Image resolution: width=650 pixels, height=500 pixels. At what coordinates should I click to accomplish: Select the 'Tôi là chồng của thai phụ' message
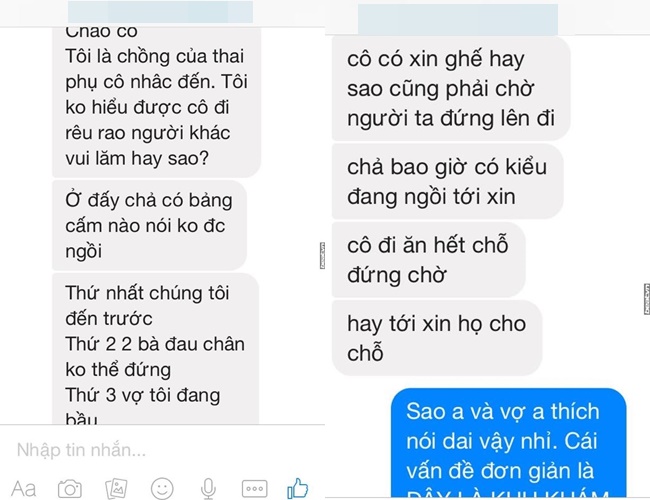tap(157, 102)
